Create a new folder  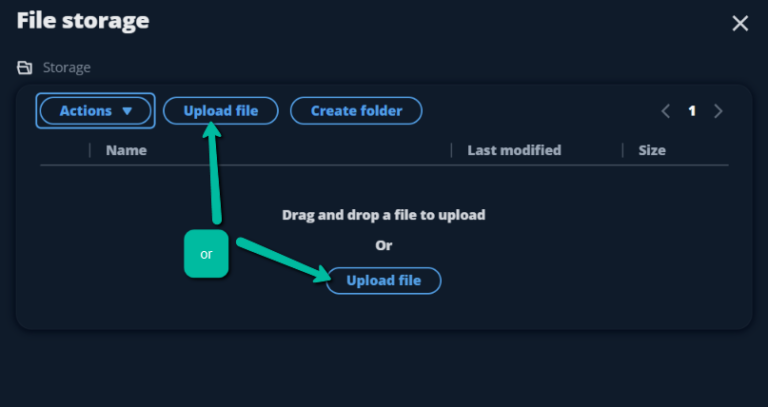[357, 111]
